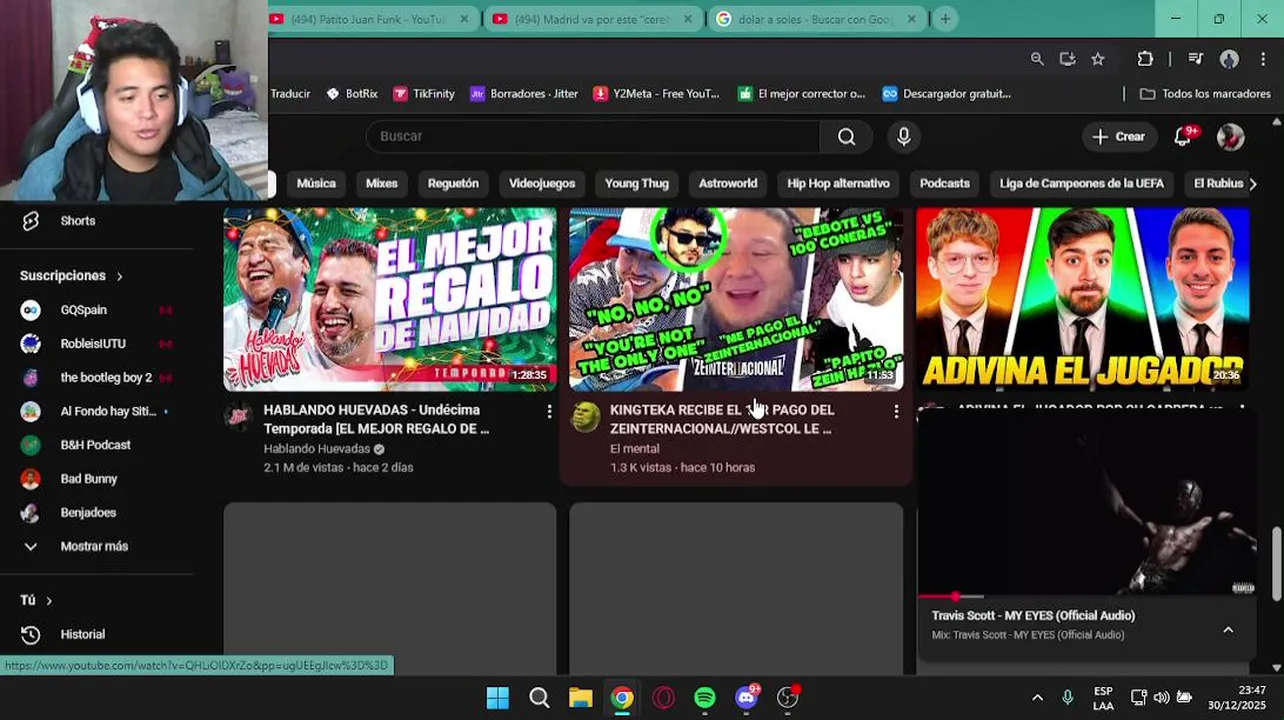Expand the Travis Scott miniplayer chevron

(1228, 629)
